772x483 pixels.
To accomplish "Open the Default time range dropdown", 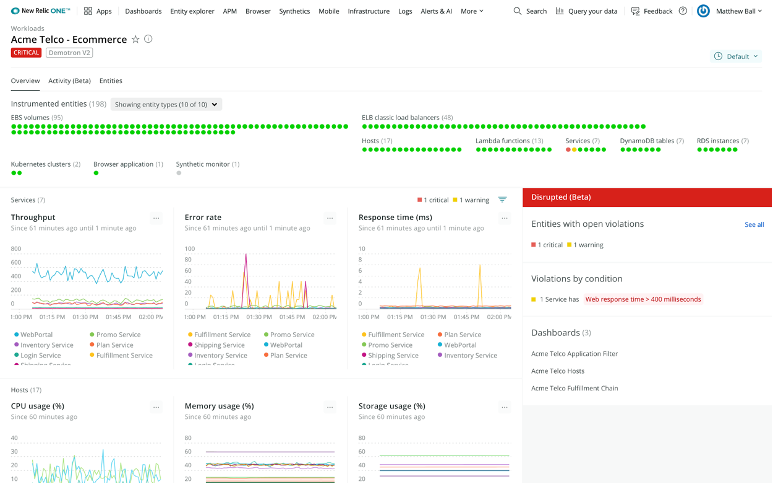I will [x=737, y=56].
